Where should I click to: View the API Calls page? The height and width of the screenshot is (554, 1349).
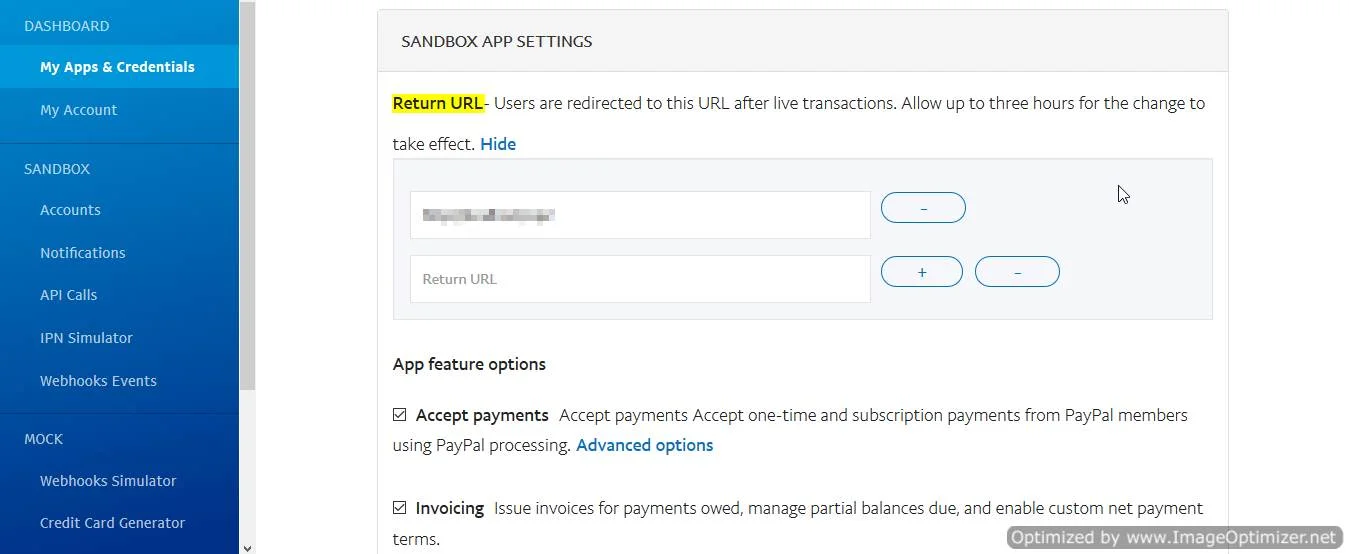(68, 295)
